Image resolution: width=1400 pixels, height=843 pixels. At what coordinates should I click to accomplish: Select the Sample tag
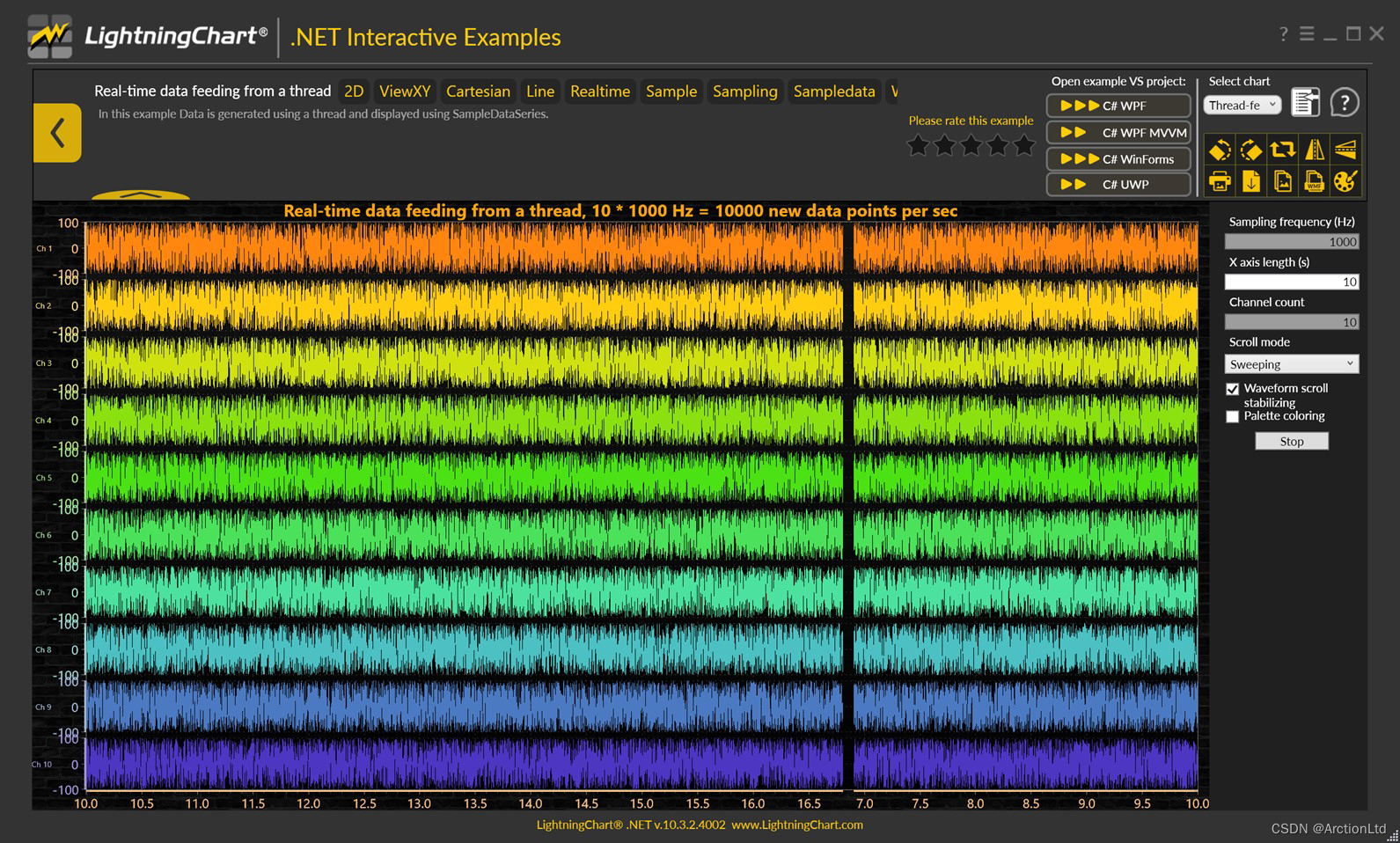[x=671, y=92]
